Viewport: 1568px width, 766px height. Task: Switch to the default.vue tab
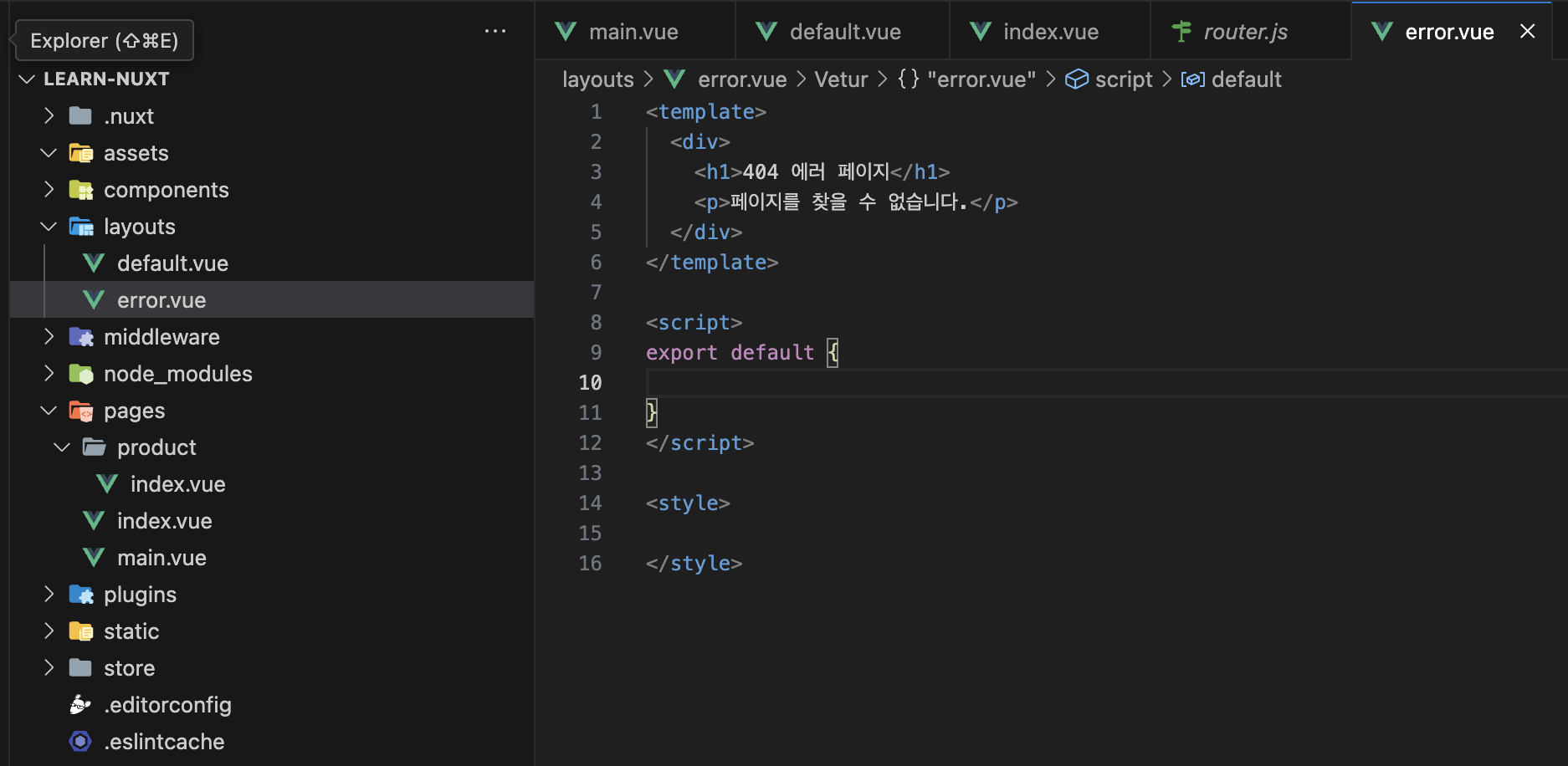click(842, 31)
